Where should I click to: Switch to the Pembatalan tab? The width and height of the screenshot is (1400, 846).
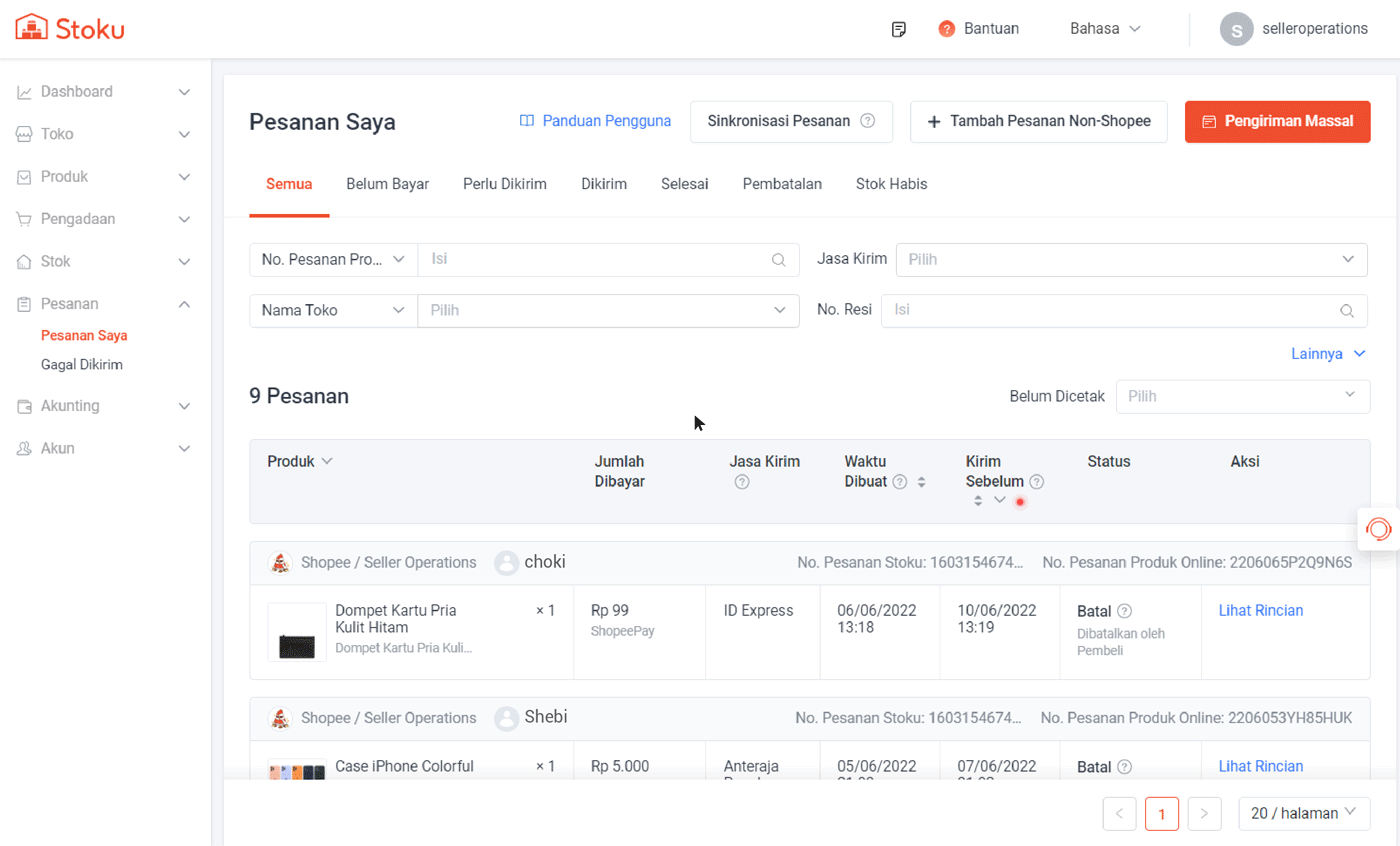(782, 184)
